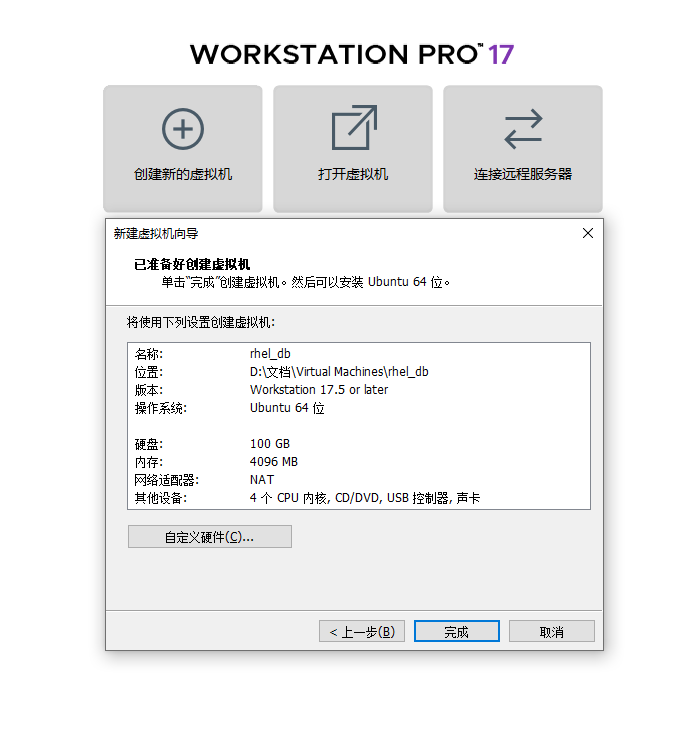The height and width of the screenshot is (754, 695).
Task: Click 完成 to create the VM
Action: [456, 631]
